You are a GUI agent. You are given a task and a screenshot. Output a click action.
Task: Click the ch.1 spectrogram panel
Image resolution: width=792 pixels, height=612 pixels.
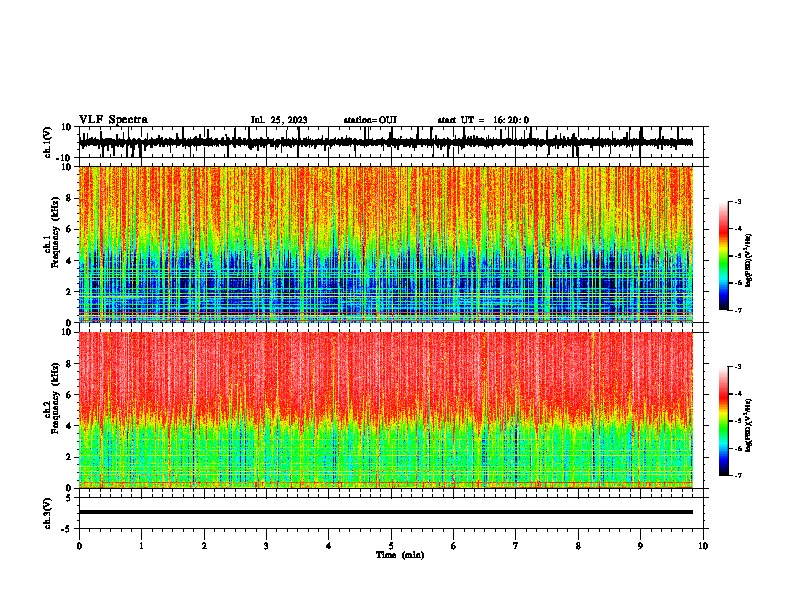pyautogui.click(x=386, y=244)
